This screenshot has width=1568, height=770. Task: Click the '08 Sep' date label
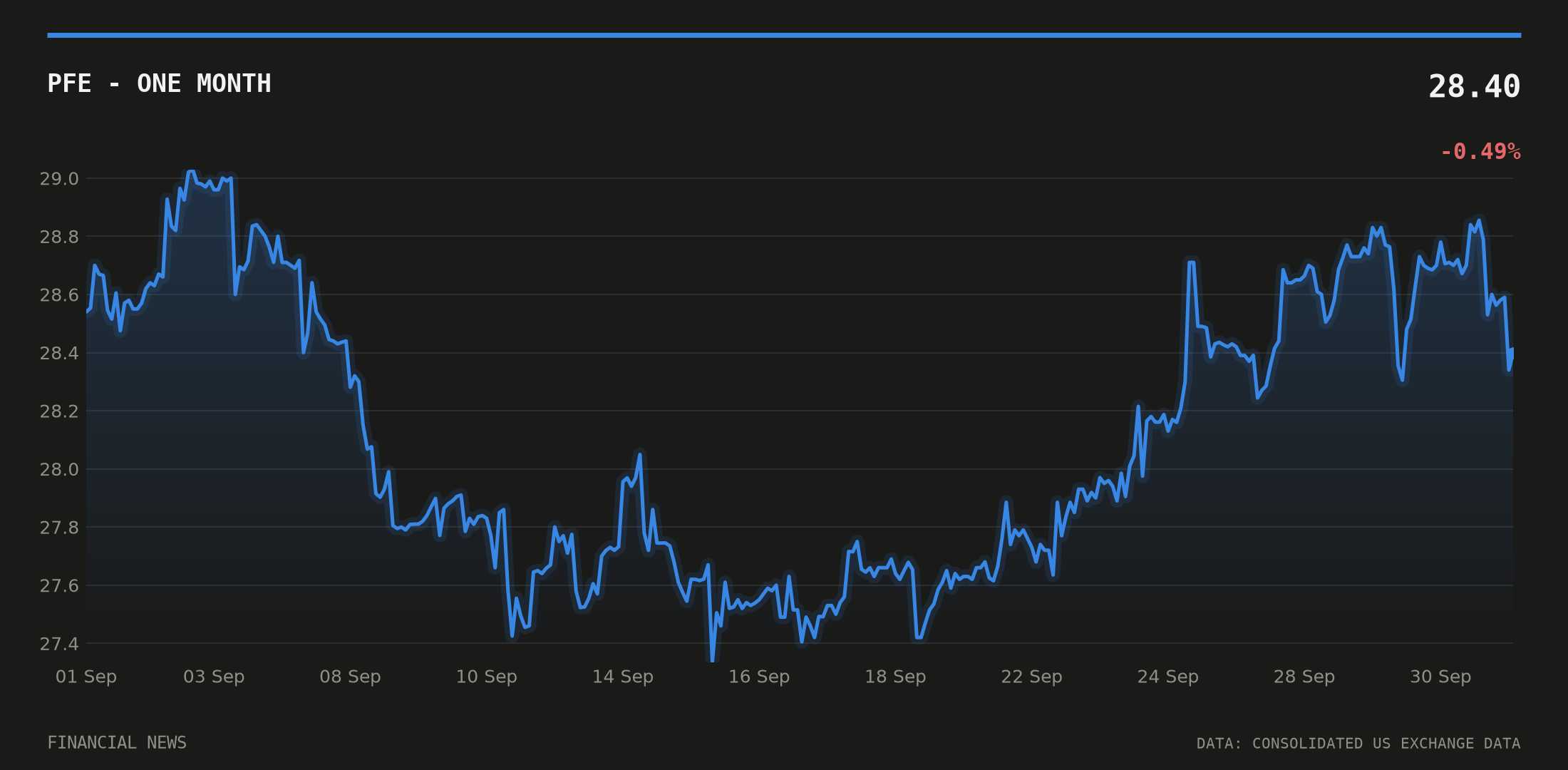point(350,677)
